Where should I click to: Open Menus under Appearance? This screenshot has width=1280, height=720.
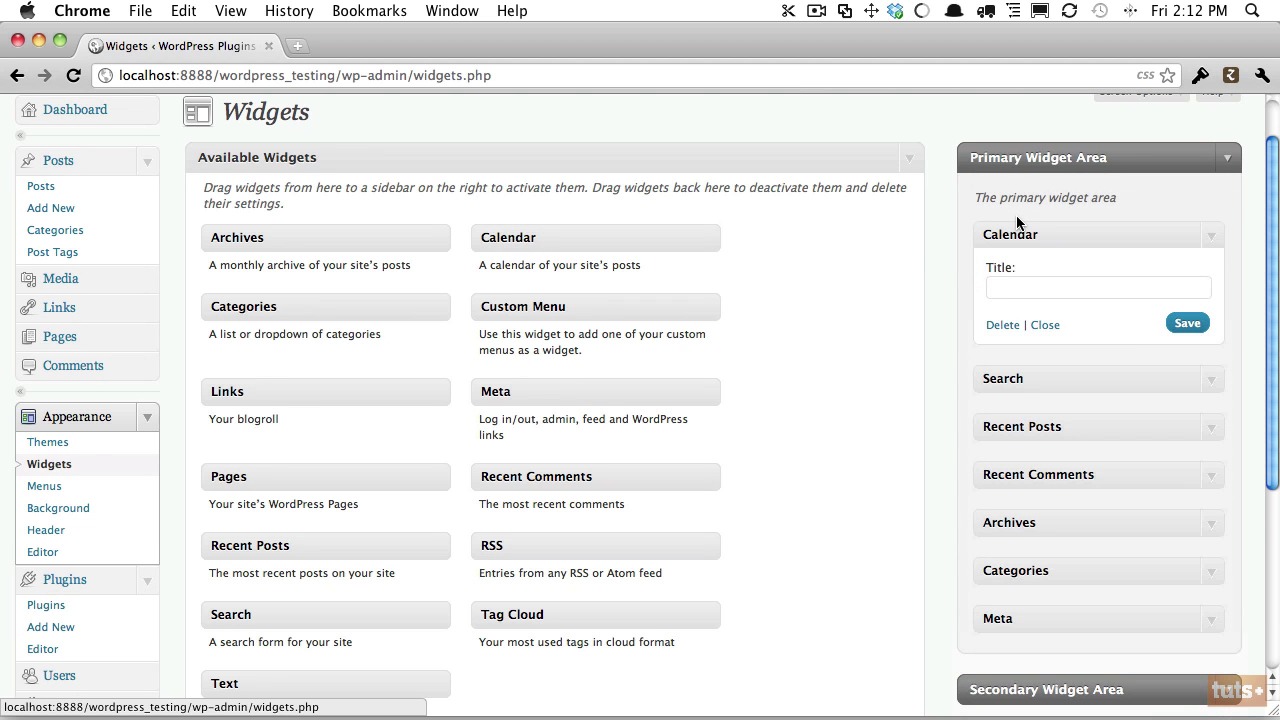coord(44,486)
